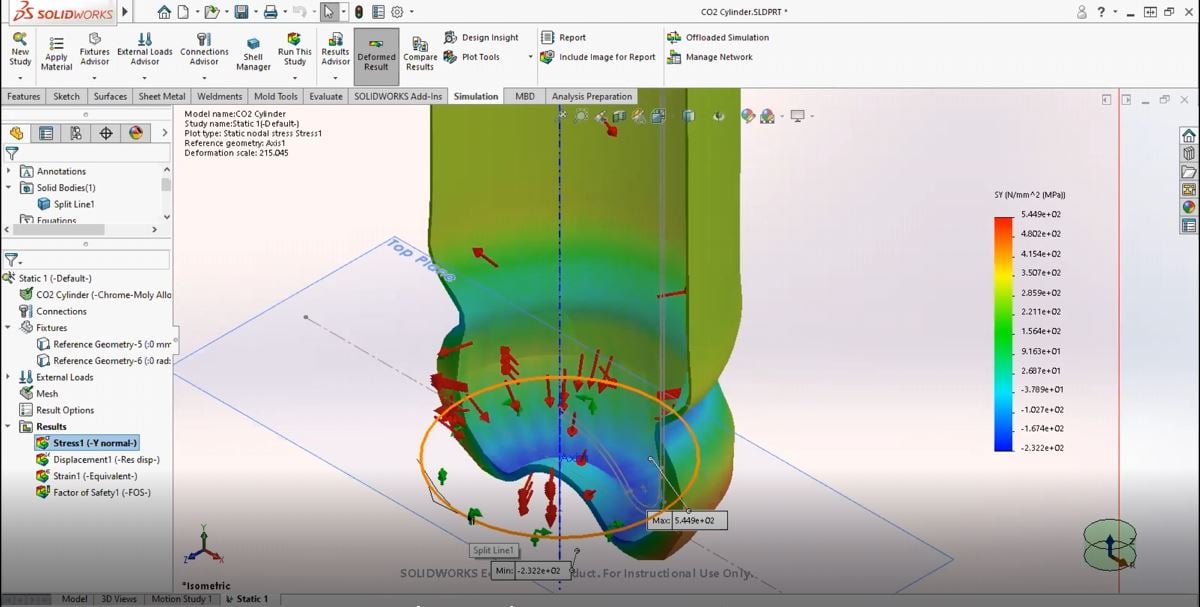Click the Report button
The height and width of the screenshot is (607, 1200).
[565, 37]
